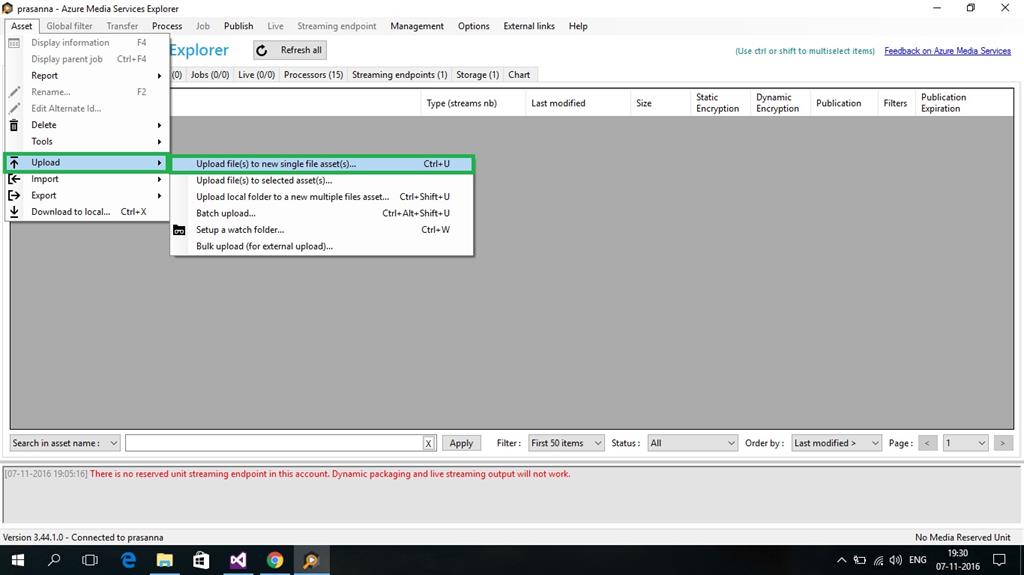Open the Help menu
The height and width of the screenshot is (575, 1024).
tap(578, 26)
